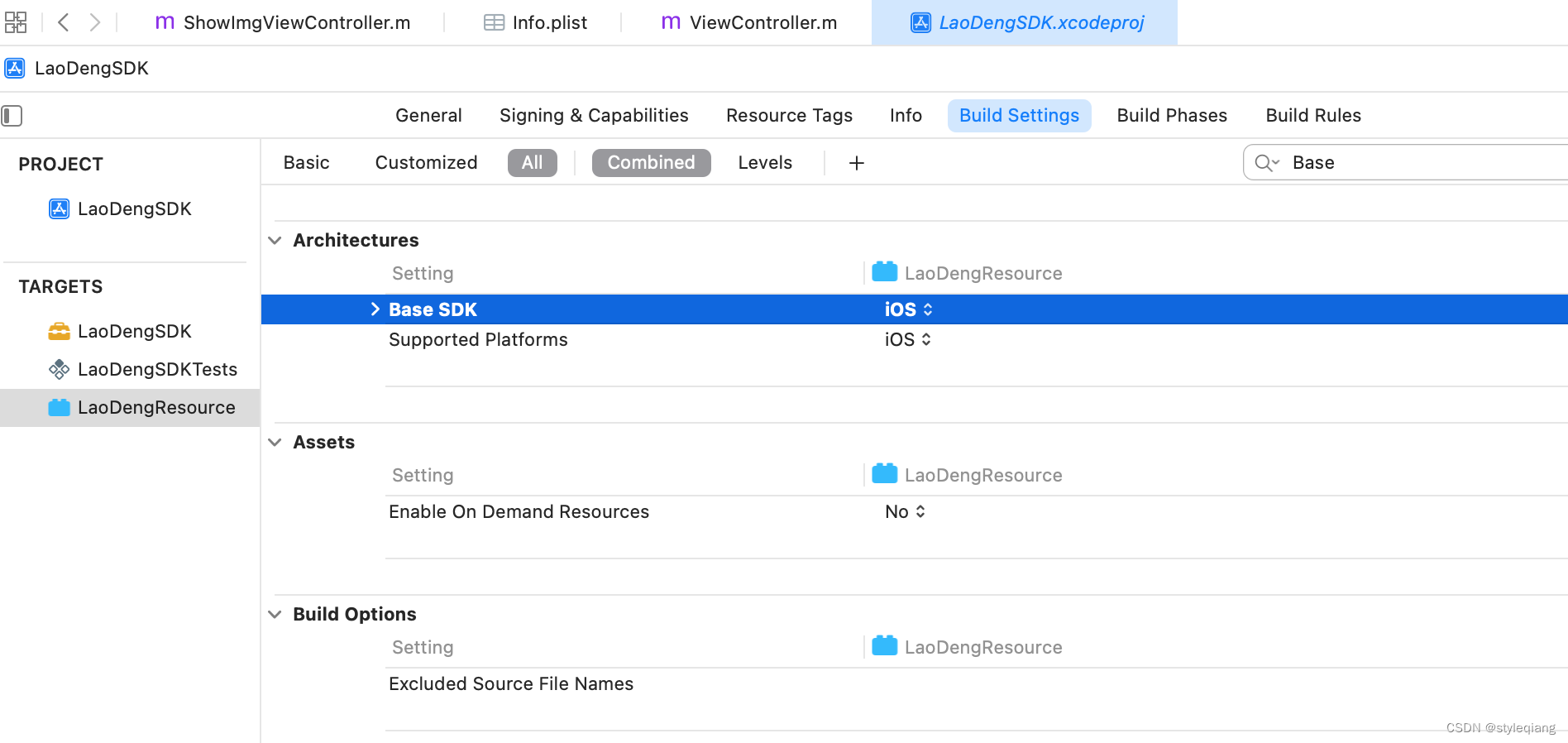Click brick icon in Assets column header

(x=885, y=473)
